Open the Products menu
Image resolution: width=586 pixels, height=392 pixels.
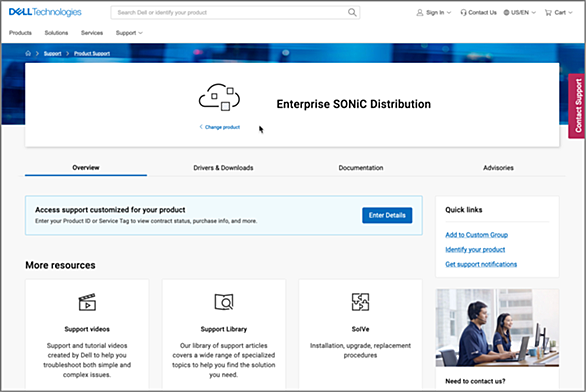[x=20, y=33]
